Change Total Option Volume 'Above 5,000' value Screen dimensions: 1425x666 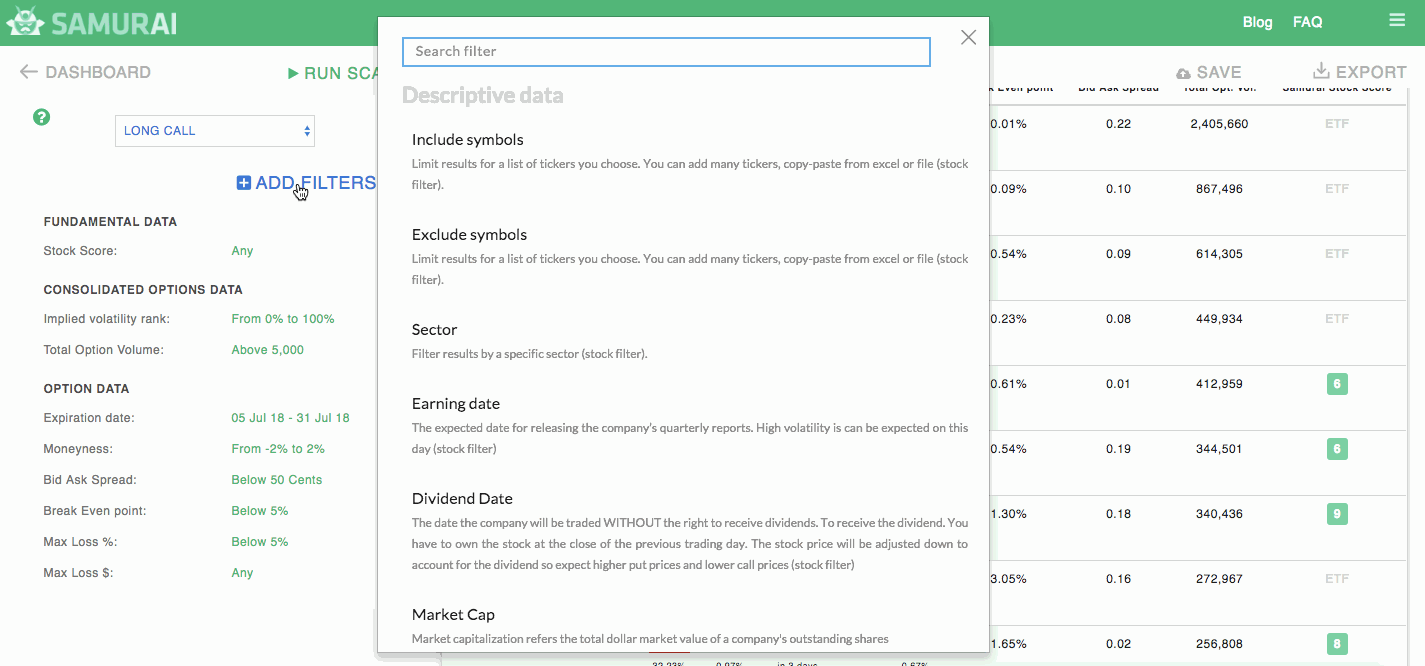267,350
